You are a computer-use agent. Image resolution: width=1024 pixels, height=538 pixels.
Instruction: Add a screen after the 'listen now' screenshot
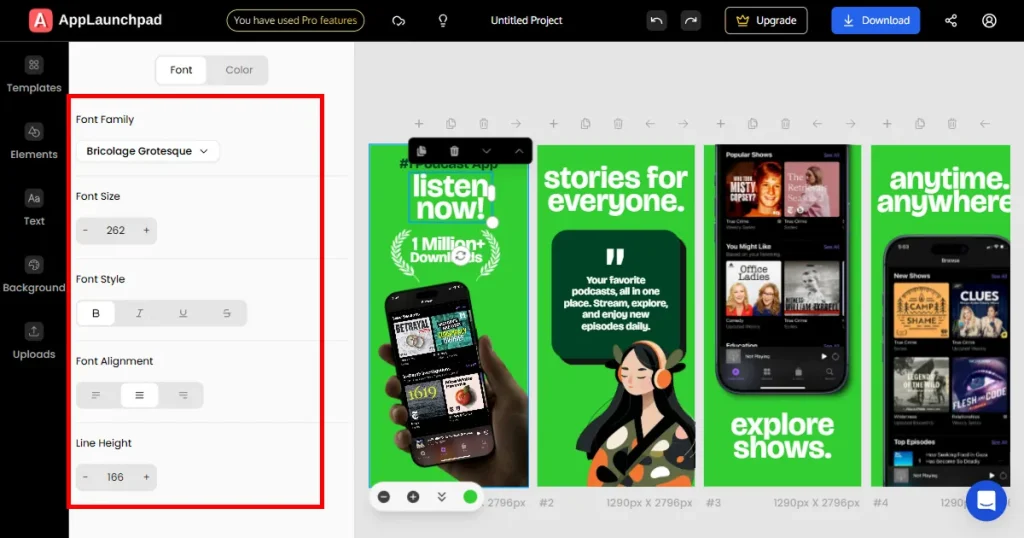coord(419,123)
